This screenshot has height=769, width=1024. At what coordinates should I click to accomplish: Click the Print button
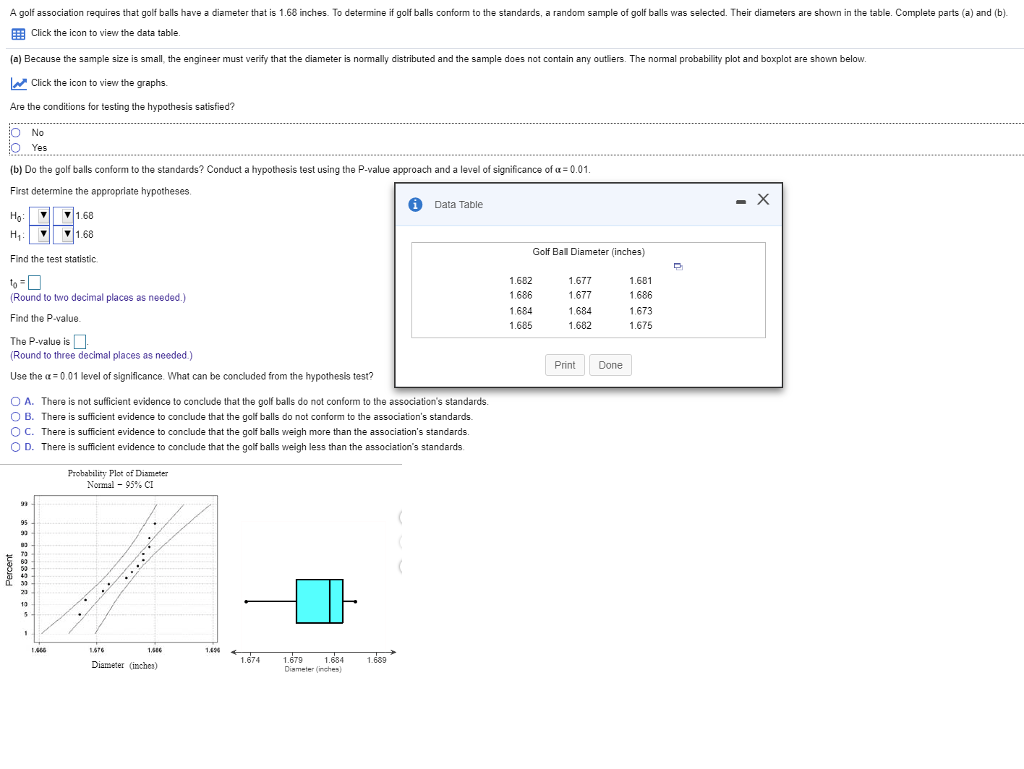click(x=564, y=365)
